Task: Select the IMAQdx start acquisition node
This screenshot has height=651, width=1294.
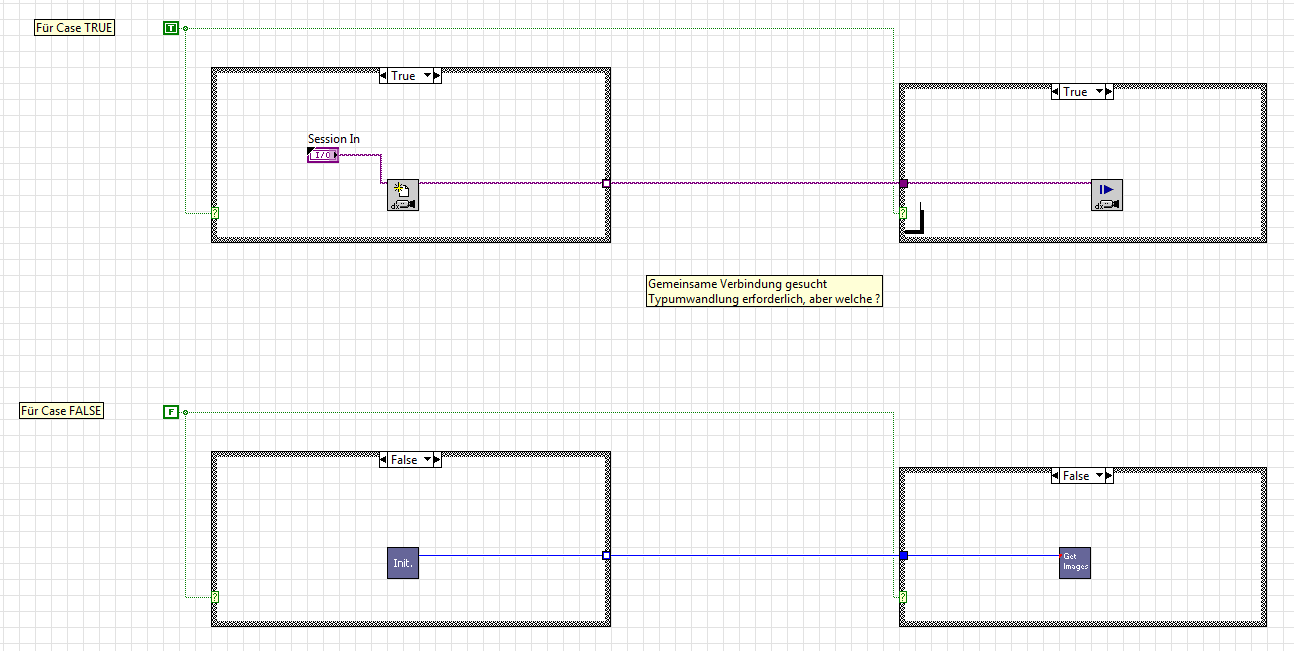Action: pos(1107,195)
